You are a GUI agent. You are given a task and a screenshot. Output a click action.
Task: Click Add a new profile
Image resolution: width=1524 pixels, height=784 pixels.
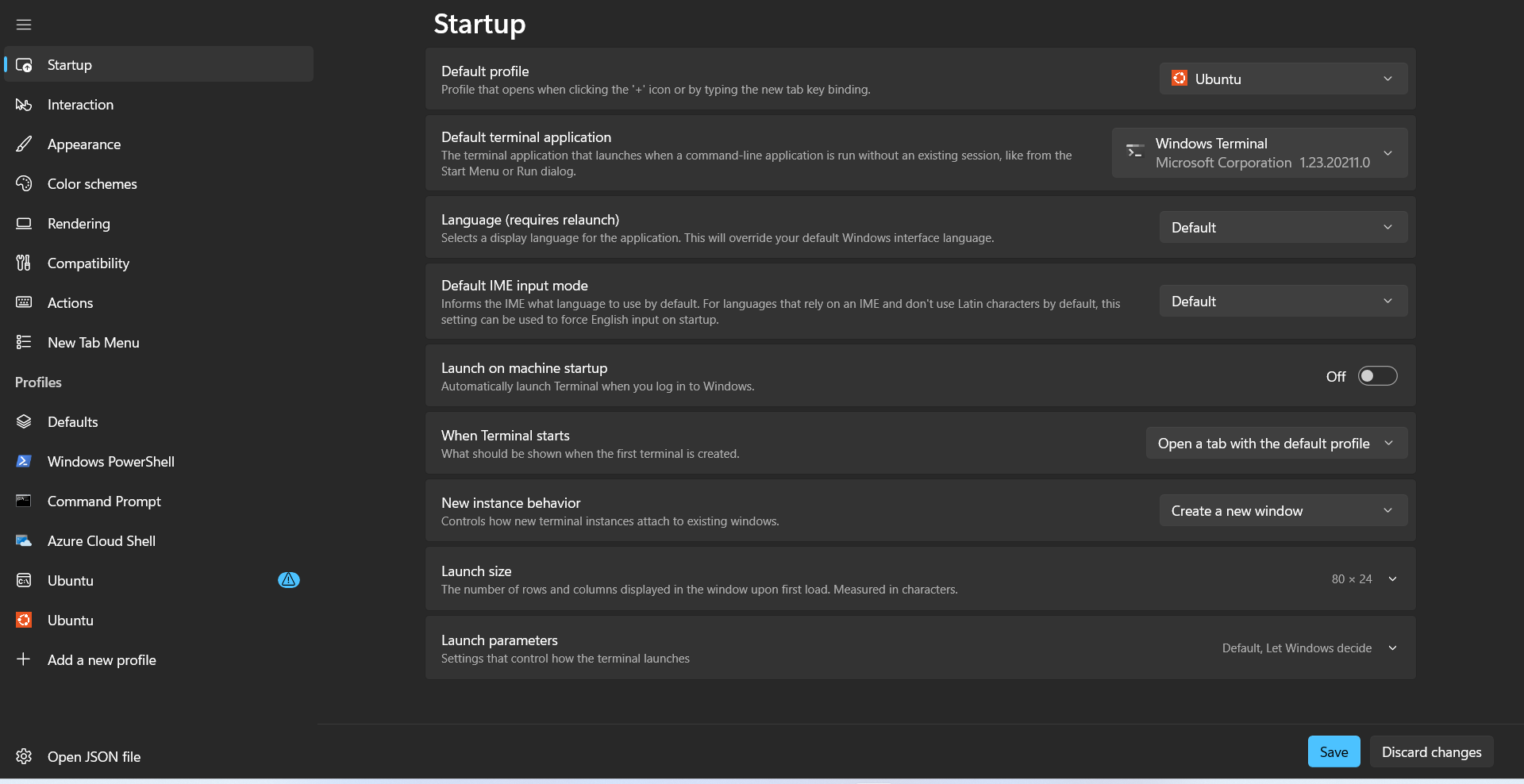(159, 659)
